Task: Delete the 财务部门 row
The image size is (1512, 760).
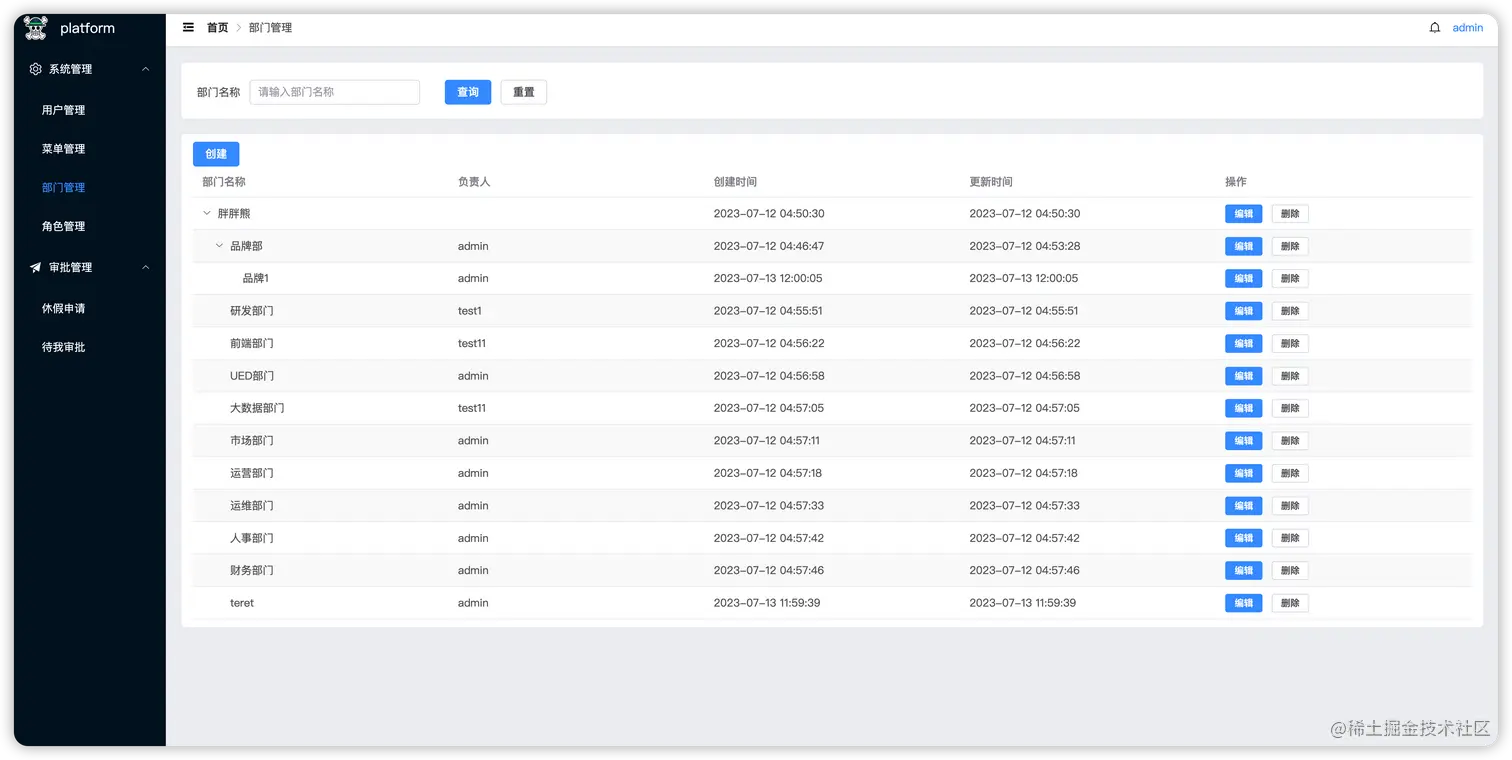Action: [1290, 570]
